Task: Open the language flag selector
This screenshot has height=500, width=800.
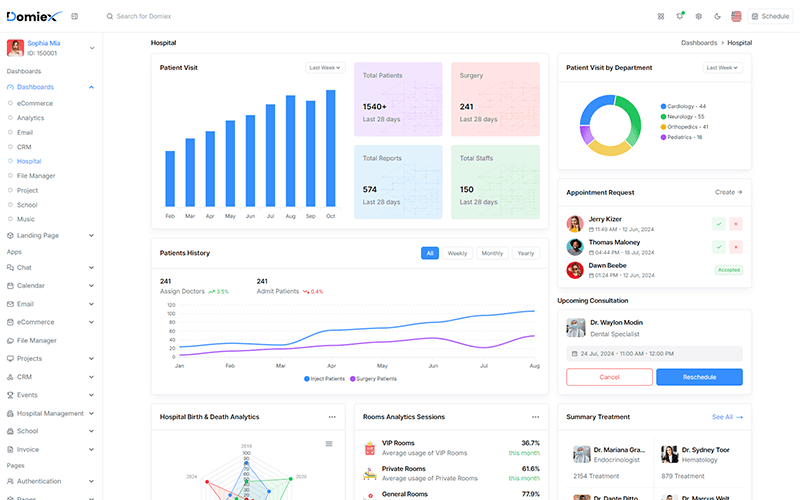Action: coord(736,16)
